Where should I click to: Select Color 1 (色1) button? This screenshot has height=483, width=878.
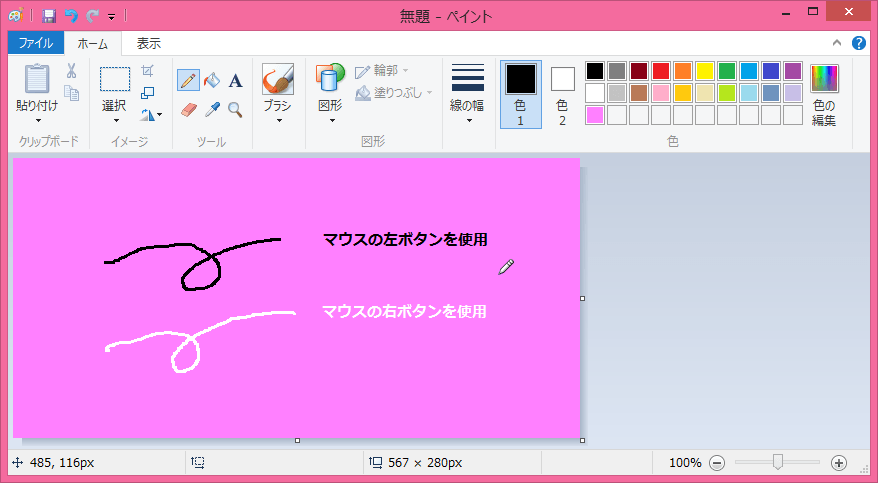point(520,94)
